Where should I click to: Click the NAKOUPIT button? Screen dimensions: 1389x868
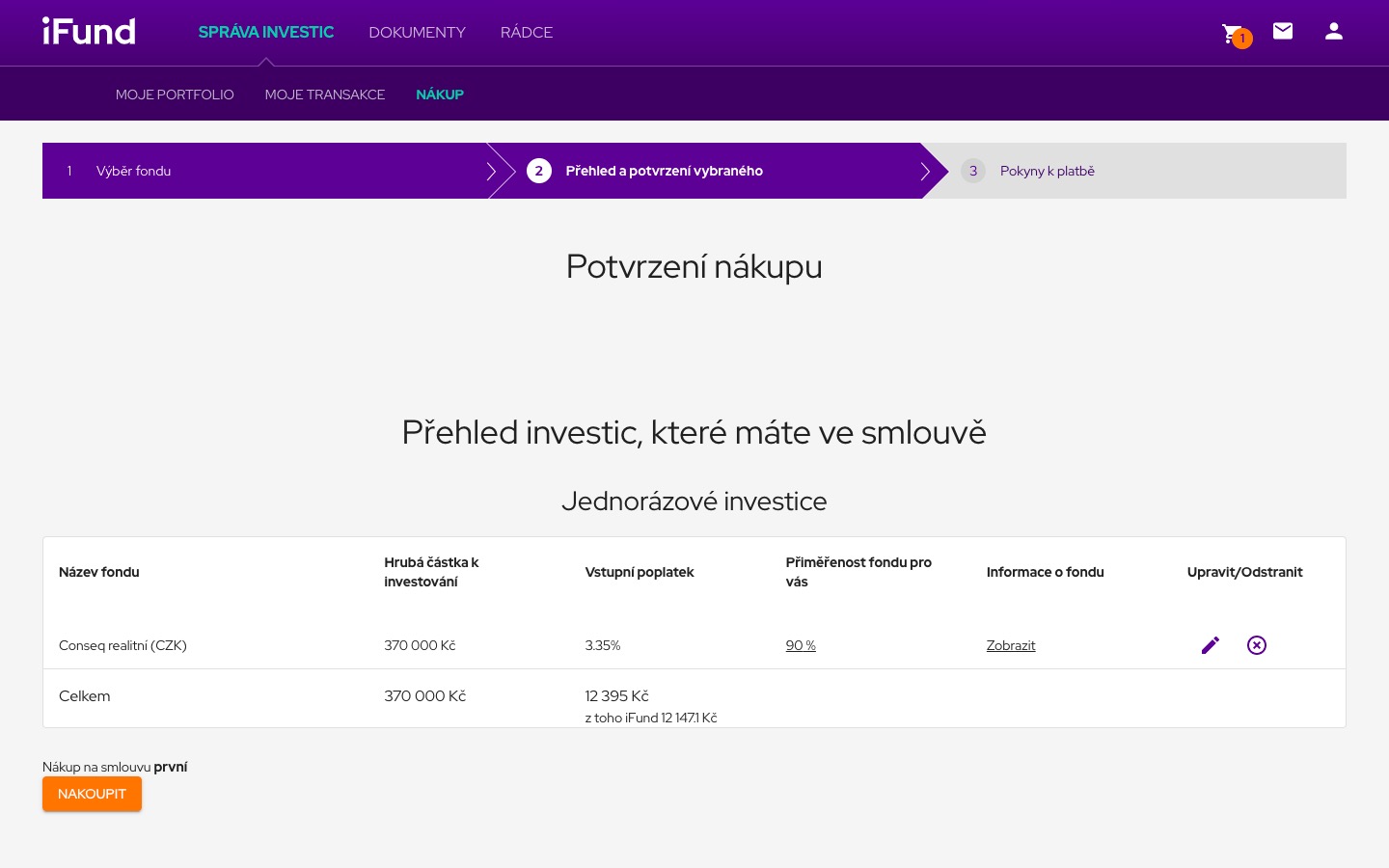click(x=92, y=794)
